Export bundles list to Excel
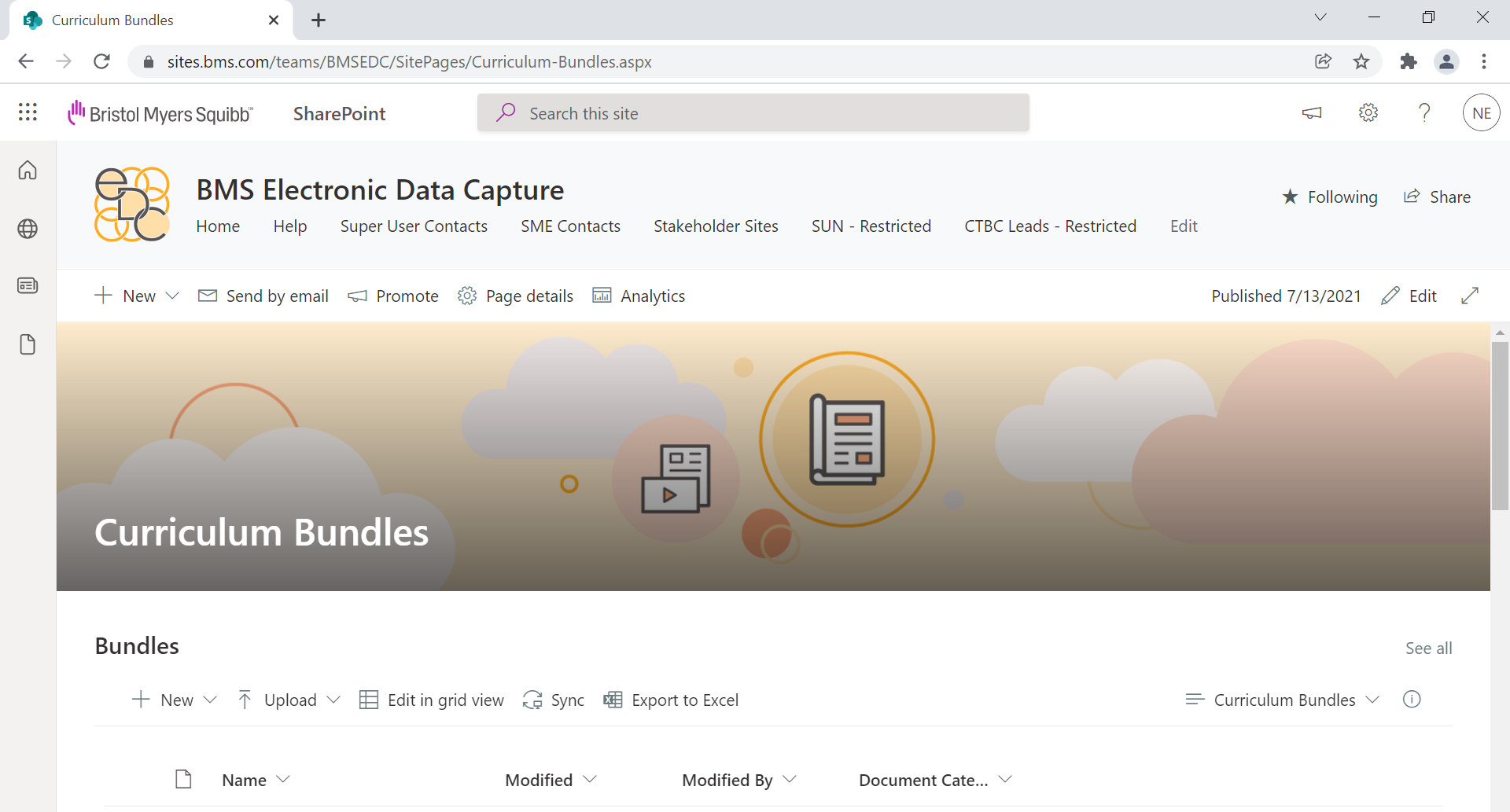The image size is (1510, 812). [671, 700]
